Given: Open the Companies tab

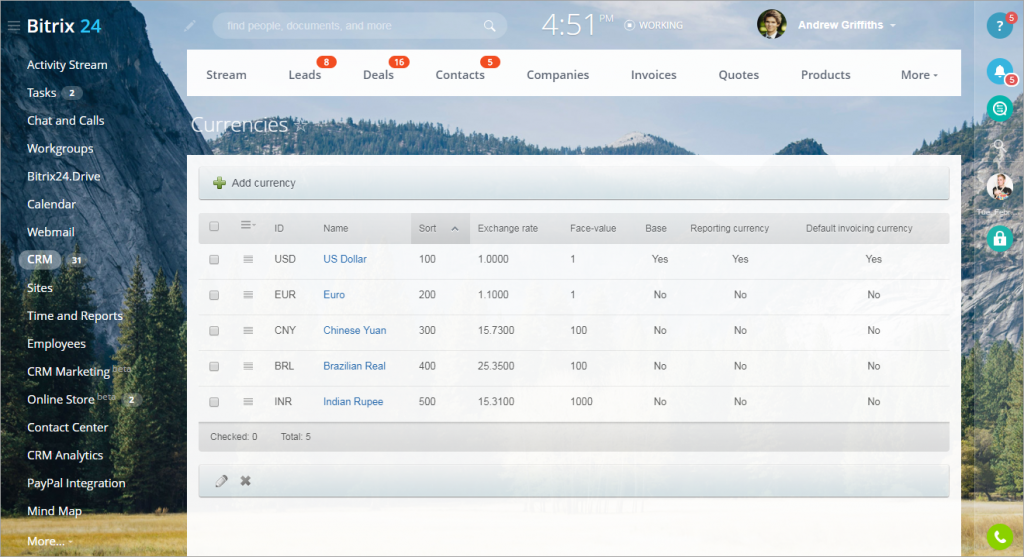Looking at the screenshot, I should (558, 75).
